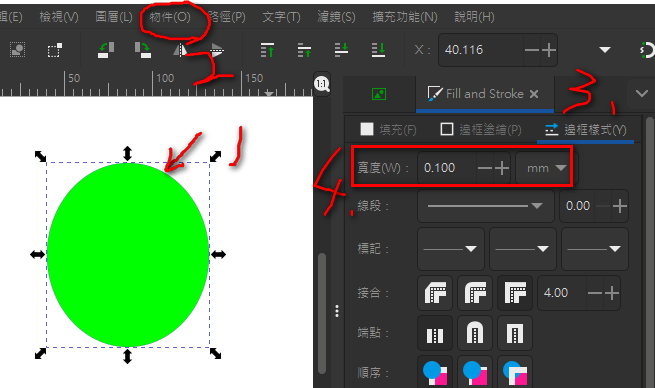Rotate selection 90° clockwise icon
This screenshot has height=388, width=655.
click(142, 50)
